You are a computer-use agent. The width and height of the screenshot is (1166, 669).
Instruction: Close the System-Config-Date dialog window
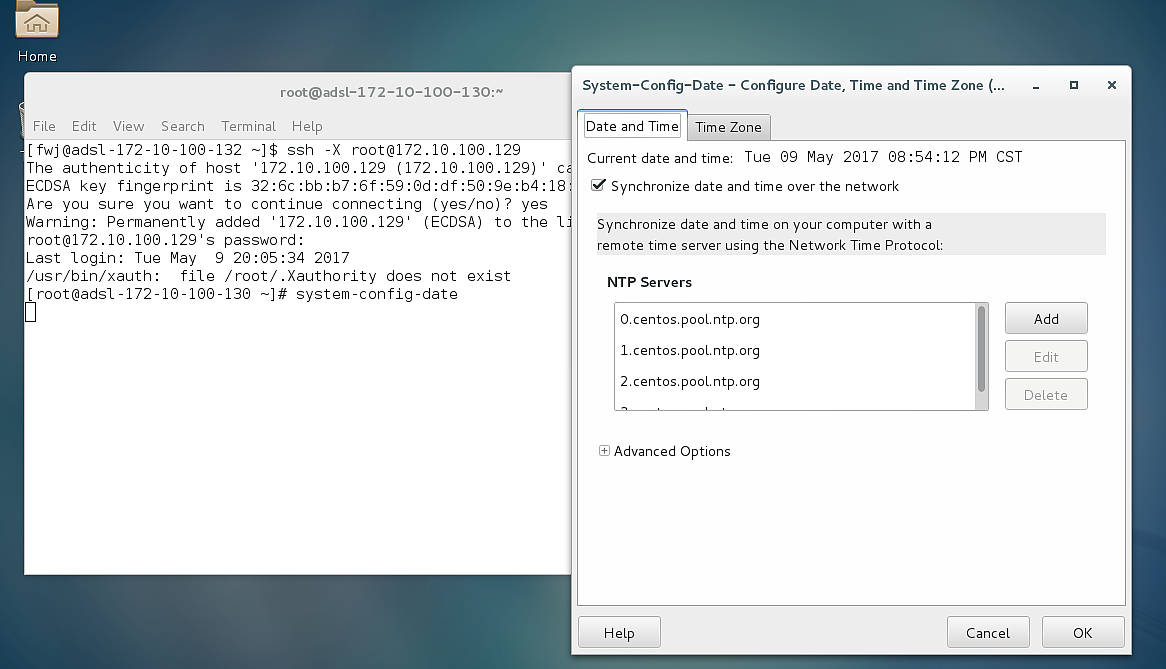click(x=1111, y=85)
